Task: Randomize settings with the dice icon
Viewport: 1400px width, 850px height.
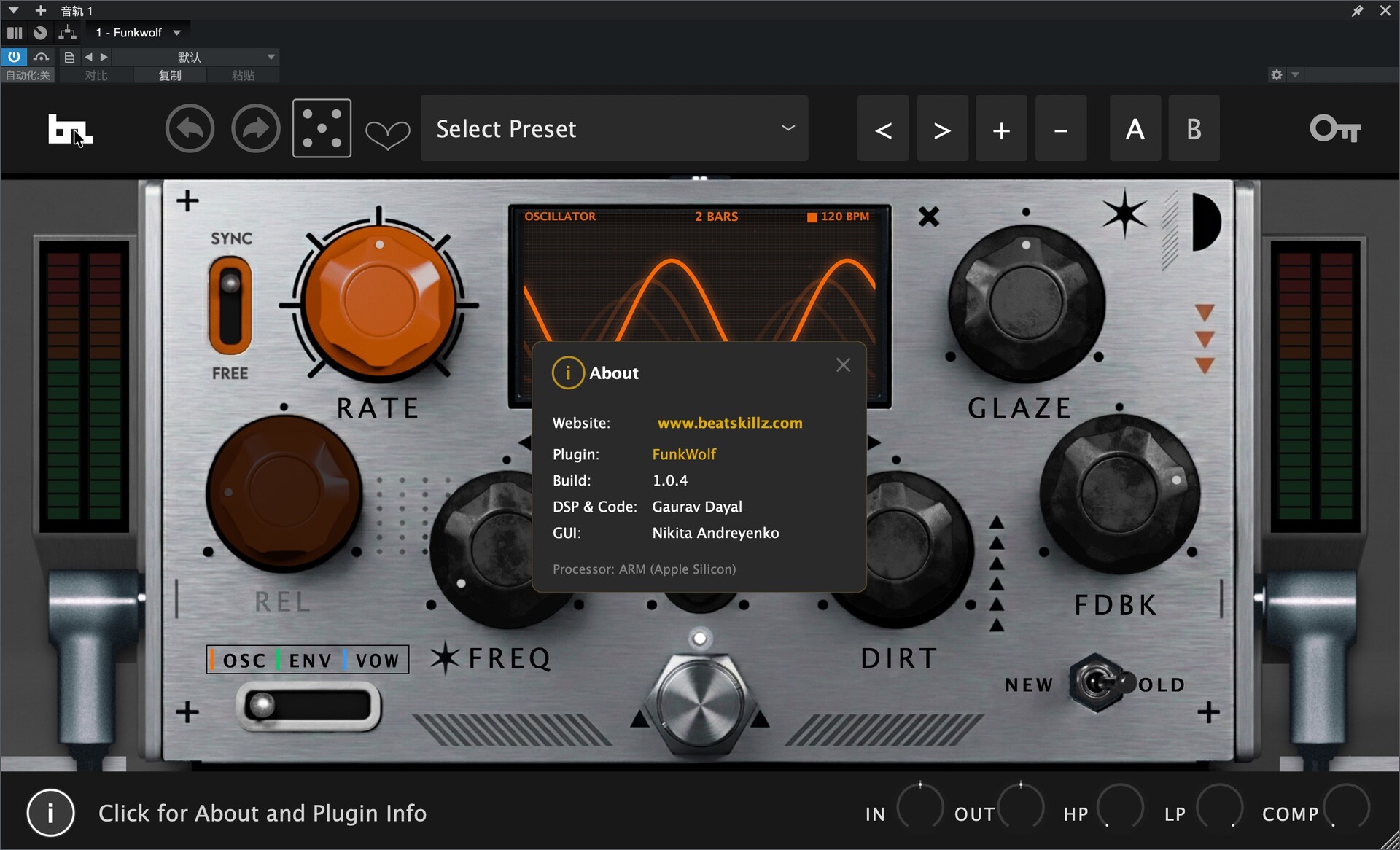Action: 322,129
